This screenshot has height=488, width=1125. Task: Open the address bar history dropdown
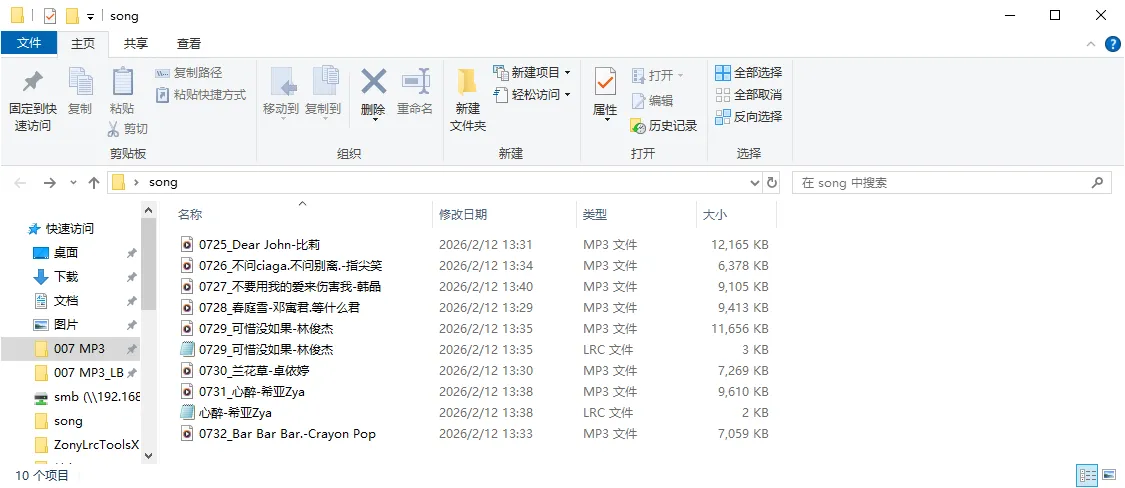[755, 183]
